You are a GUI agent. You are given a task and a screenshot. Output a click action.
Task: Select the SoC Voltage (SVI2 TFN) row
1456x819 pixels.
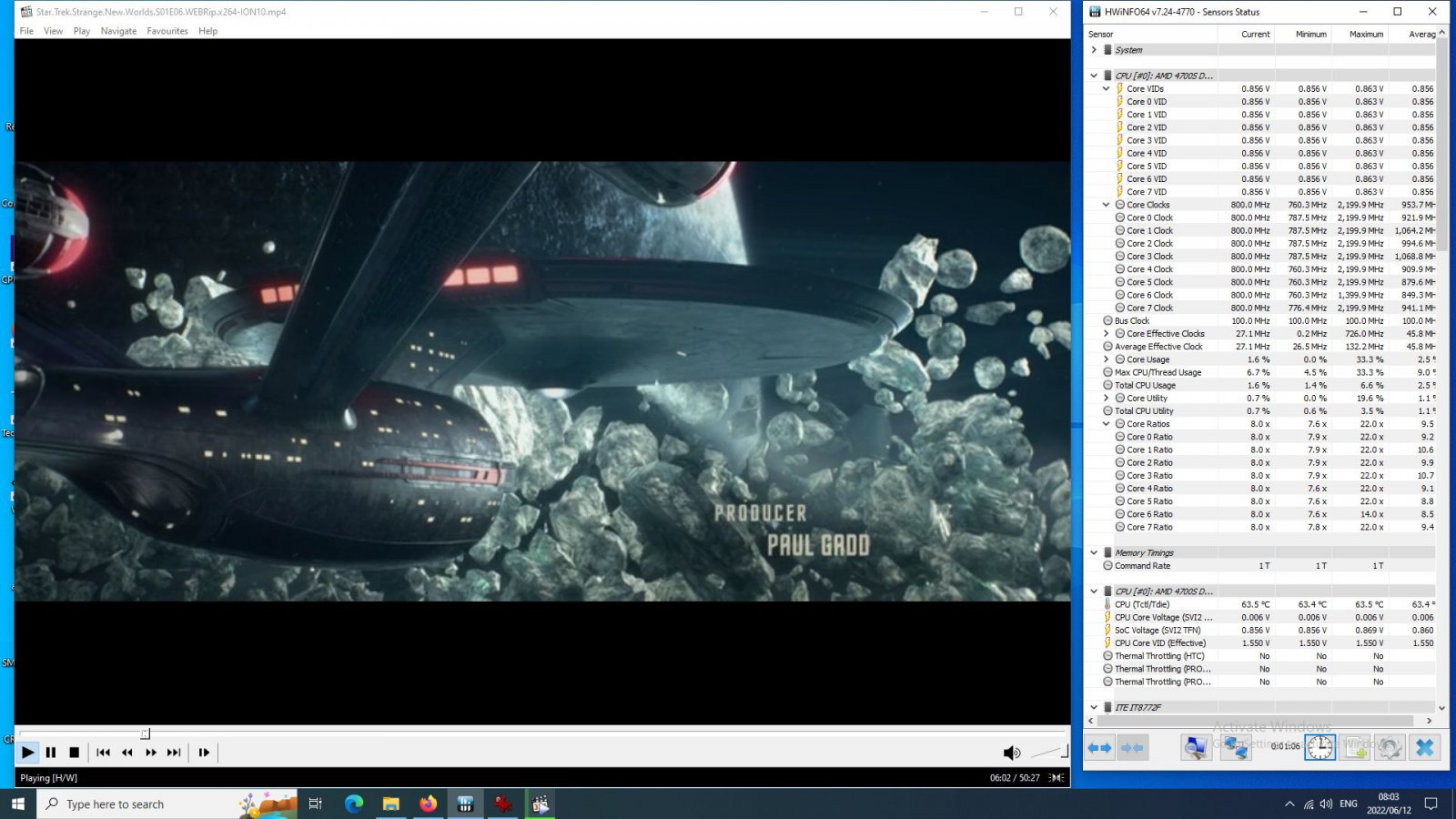[1259, 630]
